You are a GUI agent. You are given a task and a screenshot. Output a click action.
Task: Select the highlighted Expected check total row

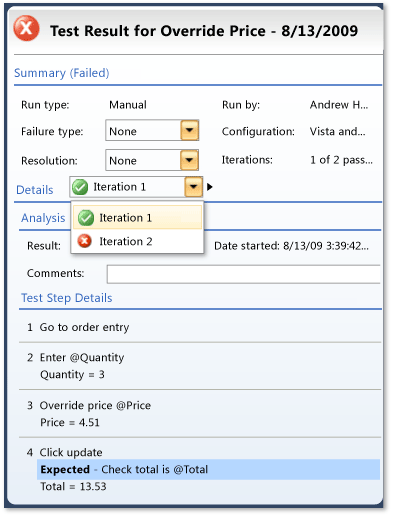click(208, 469)
